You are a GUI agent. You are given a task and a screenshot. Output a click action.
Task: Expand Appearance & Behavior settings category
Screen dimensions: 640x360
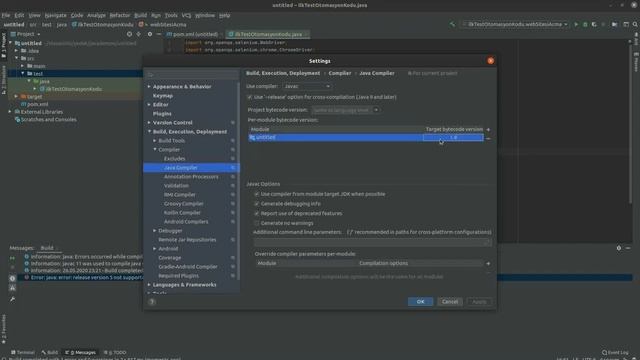tap(149, 87)
